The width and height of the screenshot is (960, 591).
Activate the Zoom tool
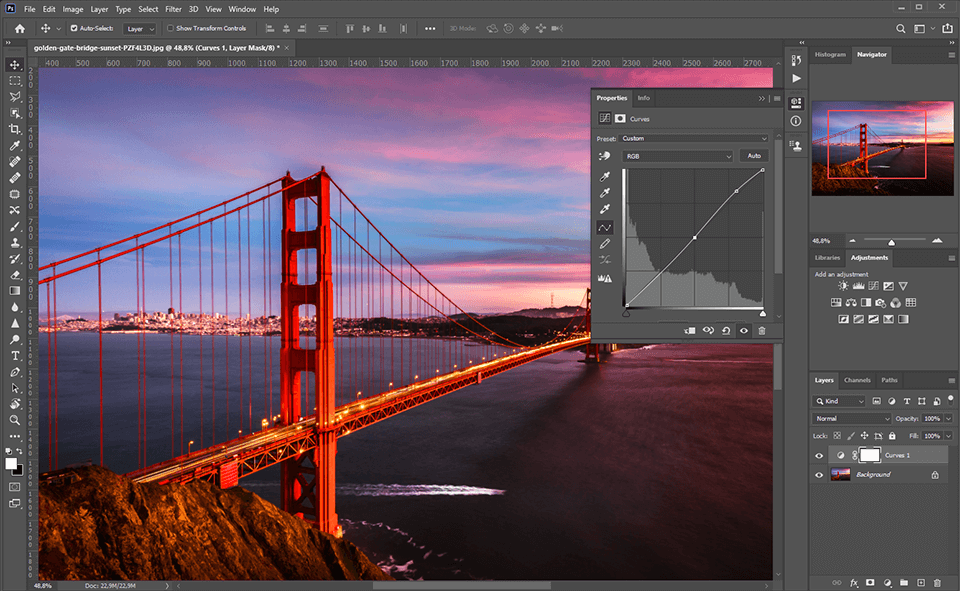click(x=15, y=420)
